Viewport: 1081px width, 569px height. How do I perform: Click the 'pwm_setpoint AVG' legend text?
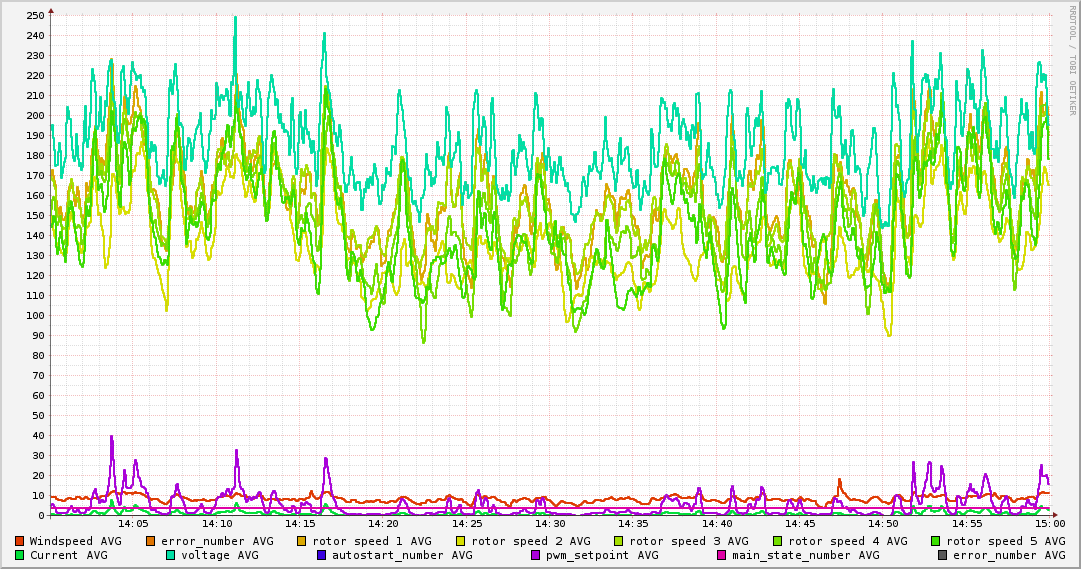pos(602,555)
